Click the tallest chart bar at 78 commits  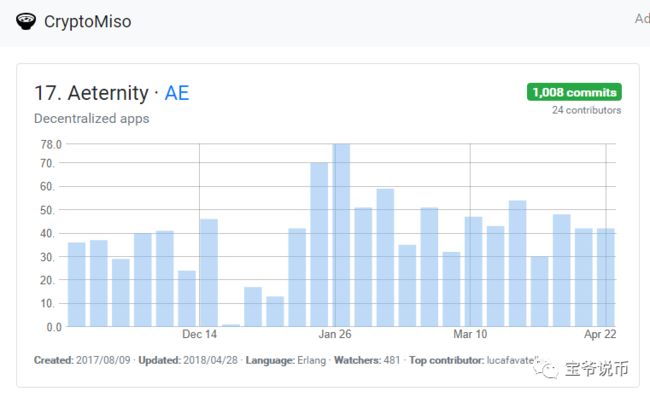(x=342, y=235)
